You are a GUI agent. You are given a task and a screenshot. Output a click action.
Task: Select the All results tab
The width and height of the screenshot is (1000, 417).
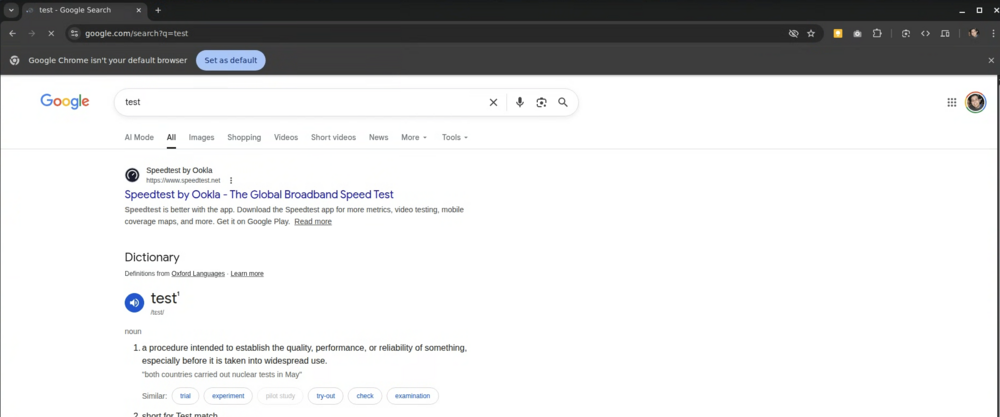point(172,137)
